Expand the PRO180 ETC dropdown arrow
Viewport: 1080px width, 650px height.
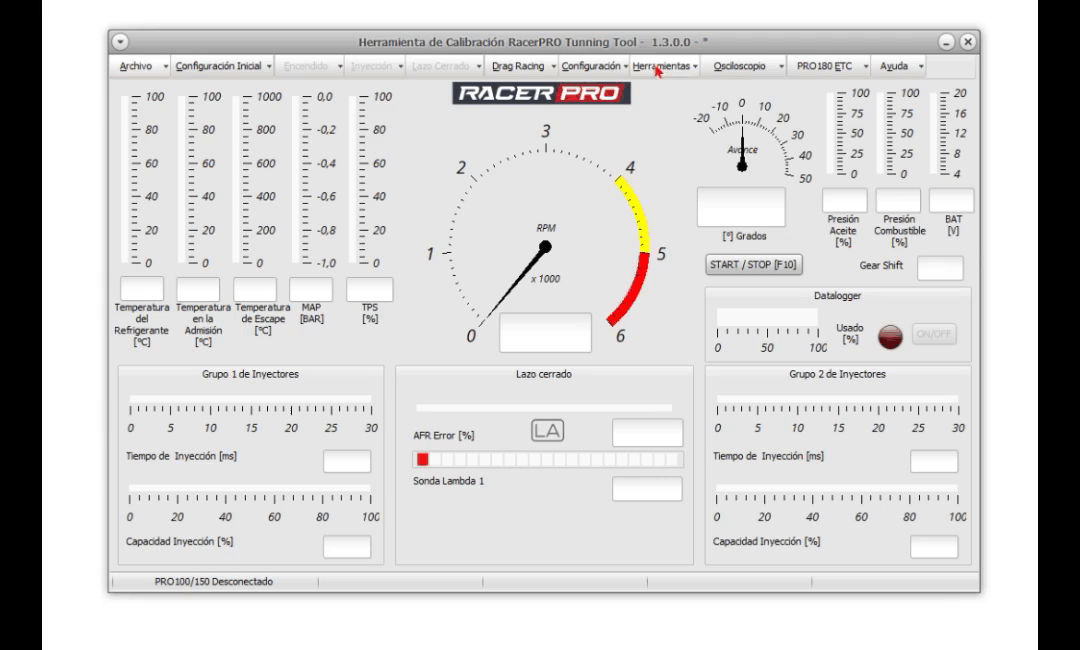[x=866, y=67]
